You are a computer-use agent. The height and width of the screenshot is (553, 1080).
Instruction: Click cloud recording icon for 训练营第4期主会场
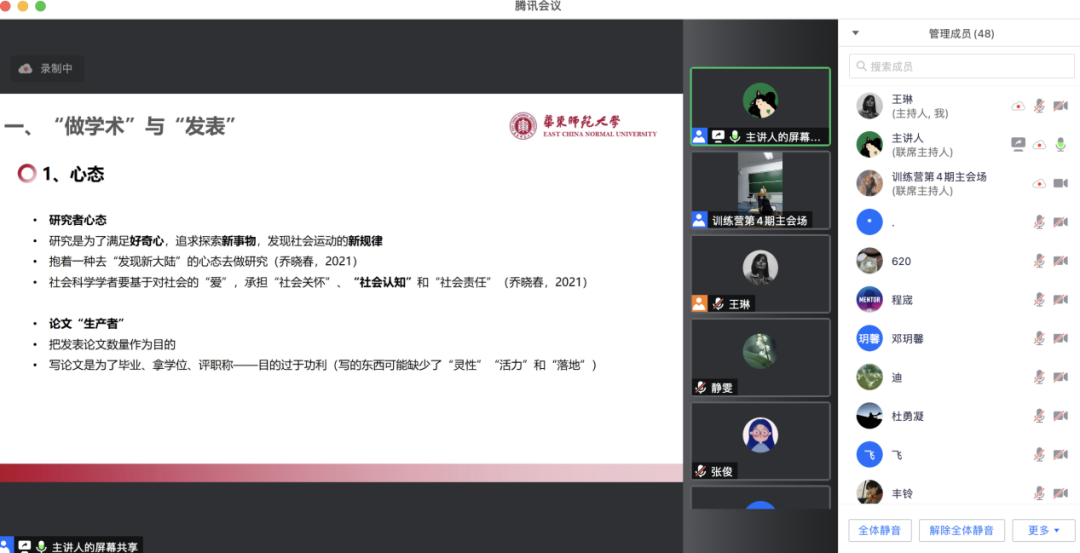click(1039, 183)
